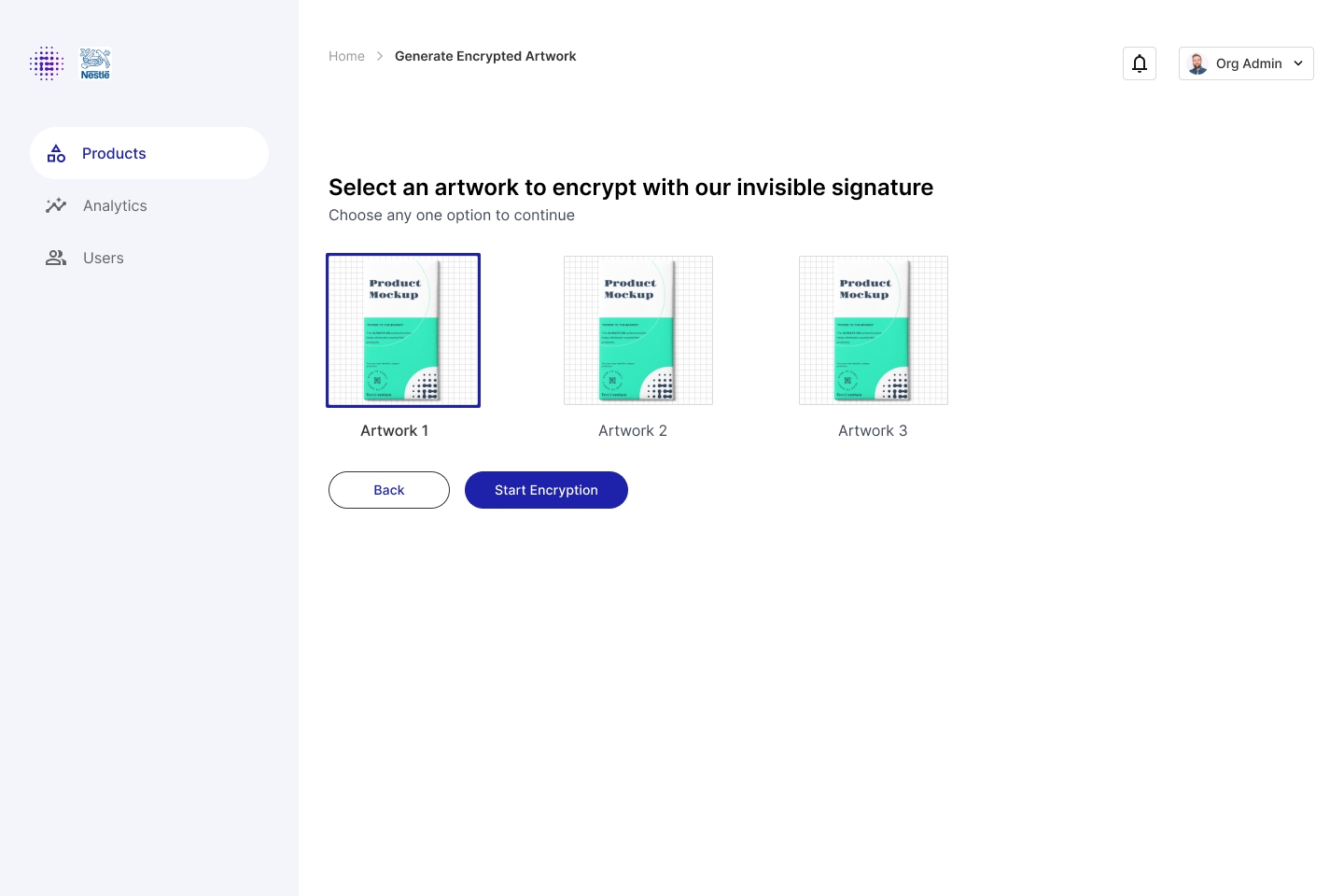Open the Org Admin account menu label
Image resolution: width=1344 pixels, height=896 pixels.
1249,63
